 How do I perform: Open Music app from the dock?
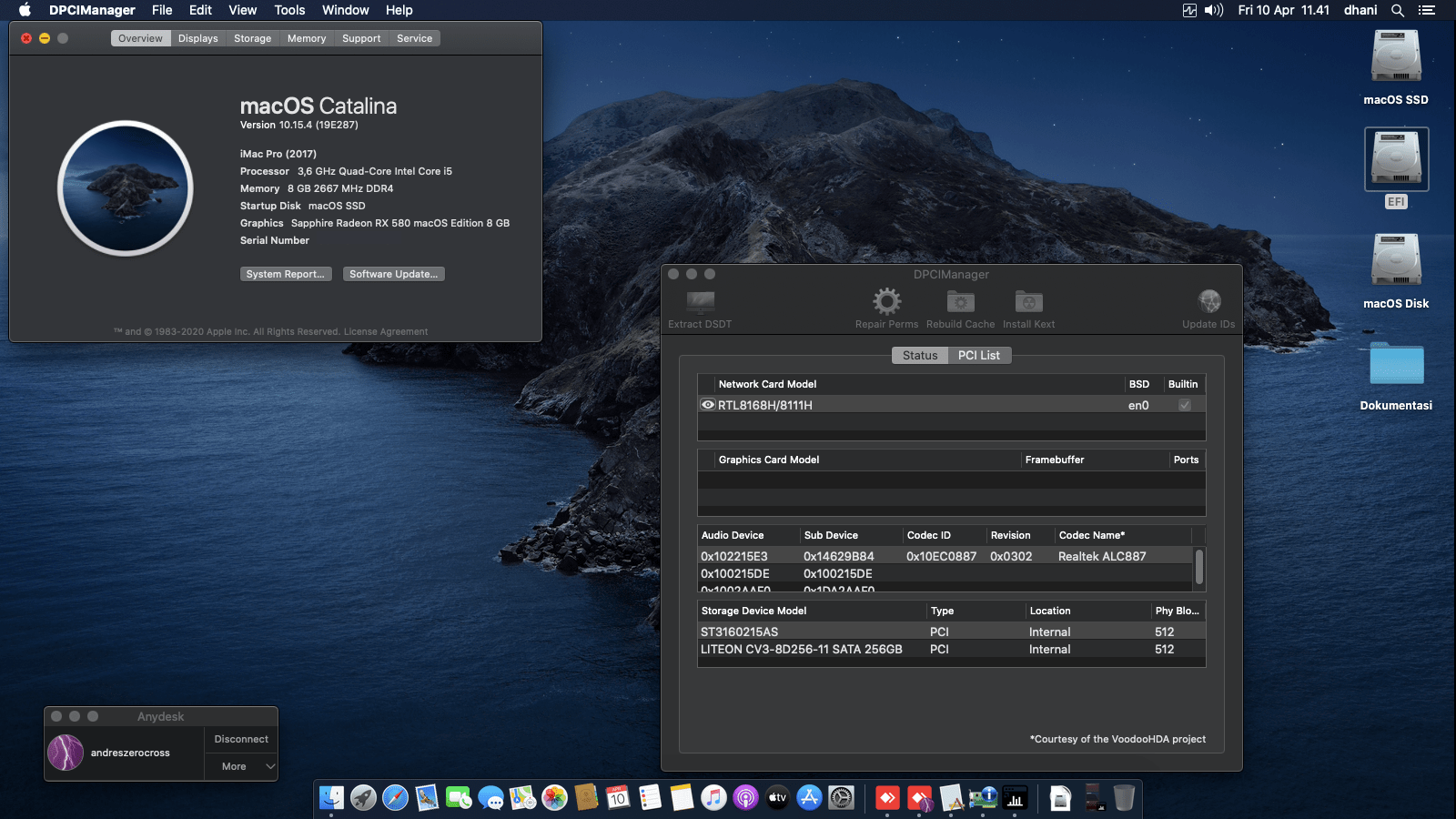(713, 798)
